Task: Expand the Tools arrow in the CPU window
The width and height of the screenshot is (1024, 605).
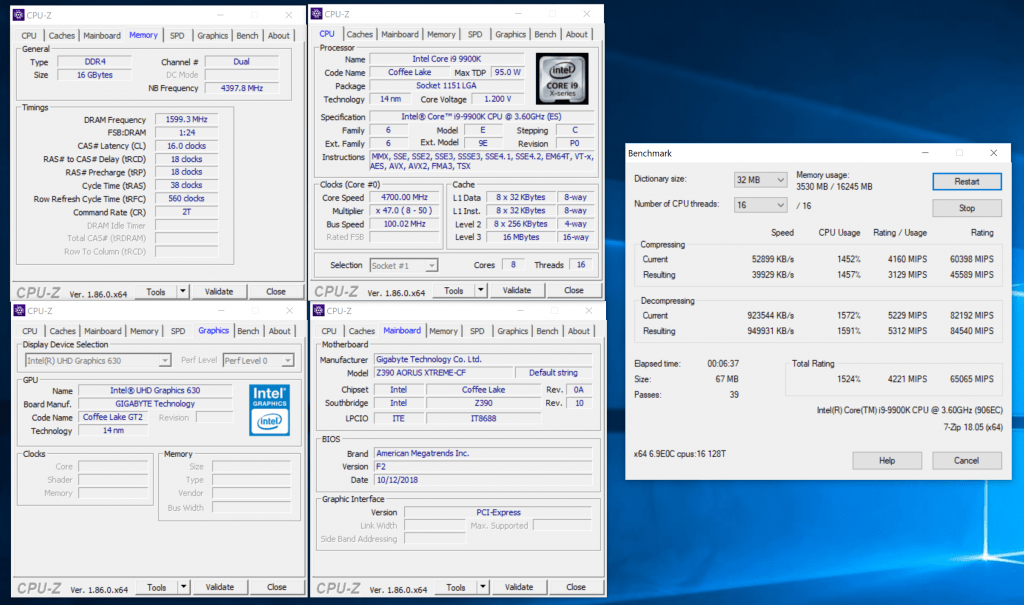Action: click(x=481, y=290)
